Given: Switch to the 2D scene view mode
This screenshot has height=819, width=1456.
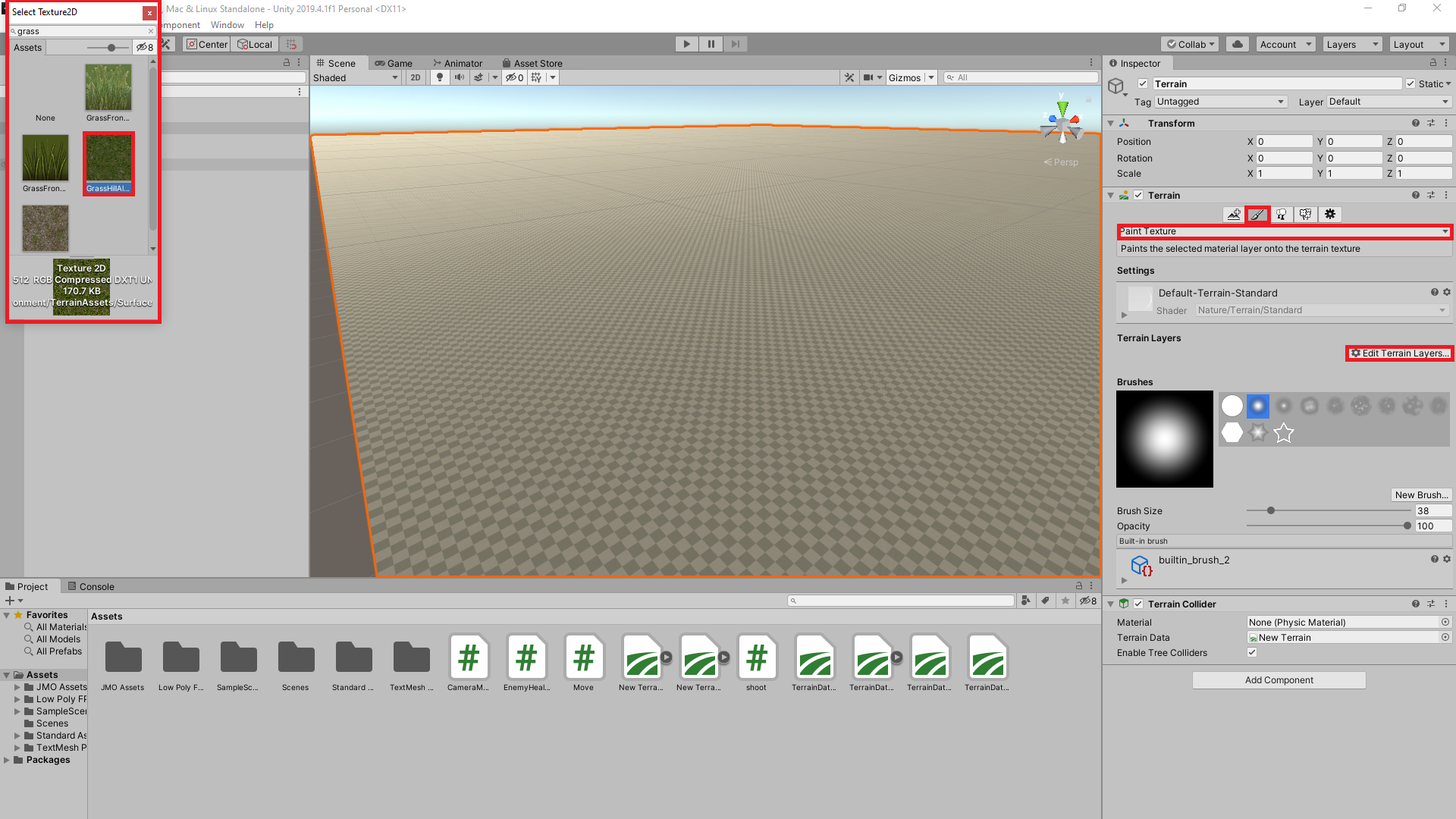Looking at the screenshot, I should [x=416, y=77].
